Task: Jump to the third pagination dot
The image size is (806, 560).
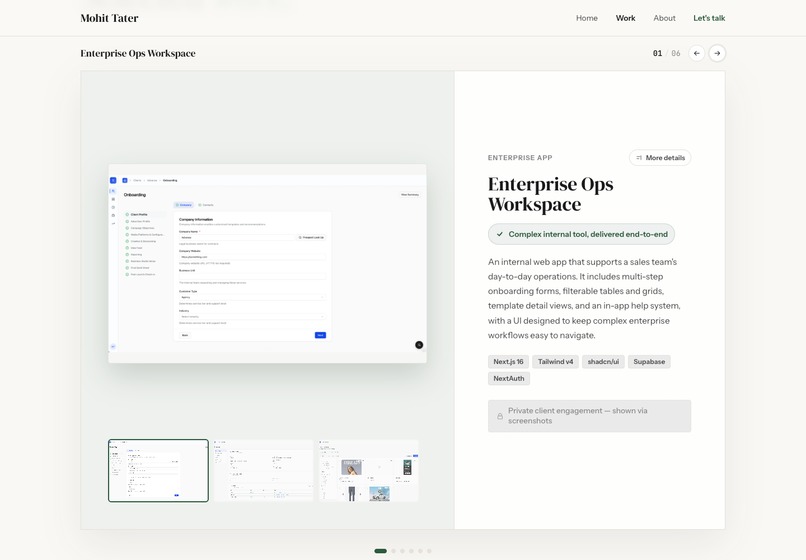Action: 402,551
